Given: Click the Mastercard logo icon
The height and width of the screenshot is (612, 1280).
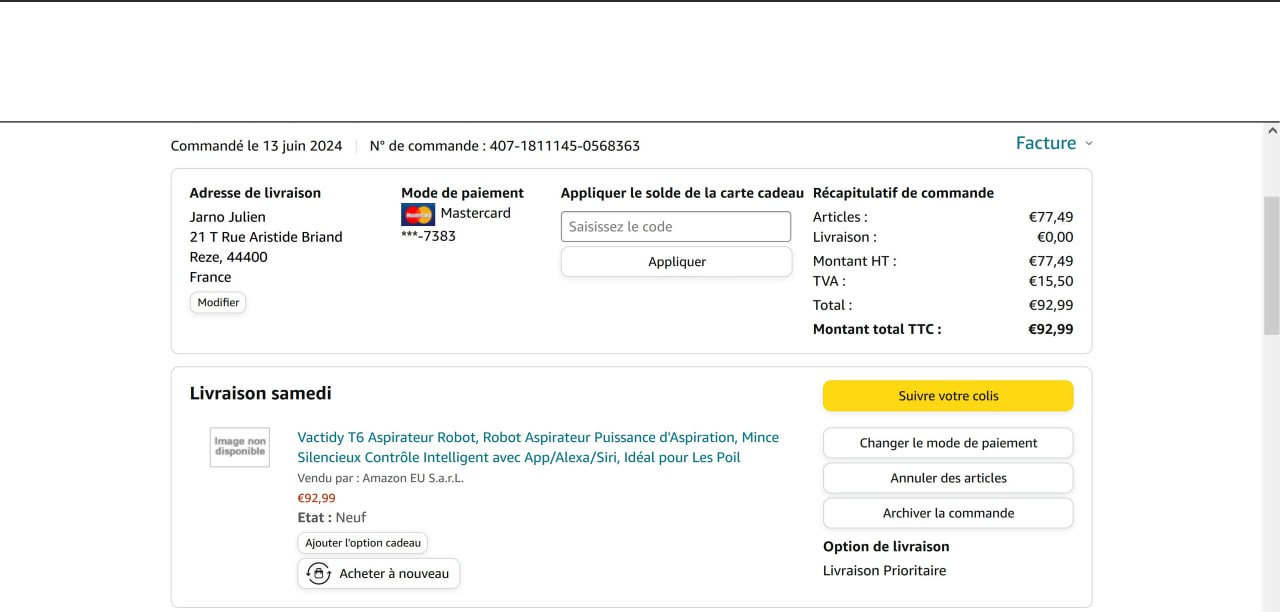Looking at the screenshot, I should click(x=417, y=214).
